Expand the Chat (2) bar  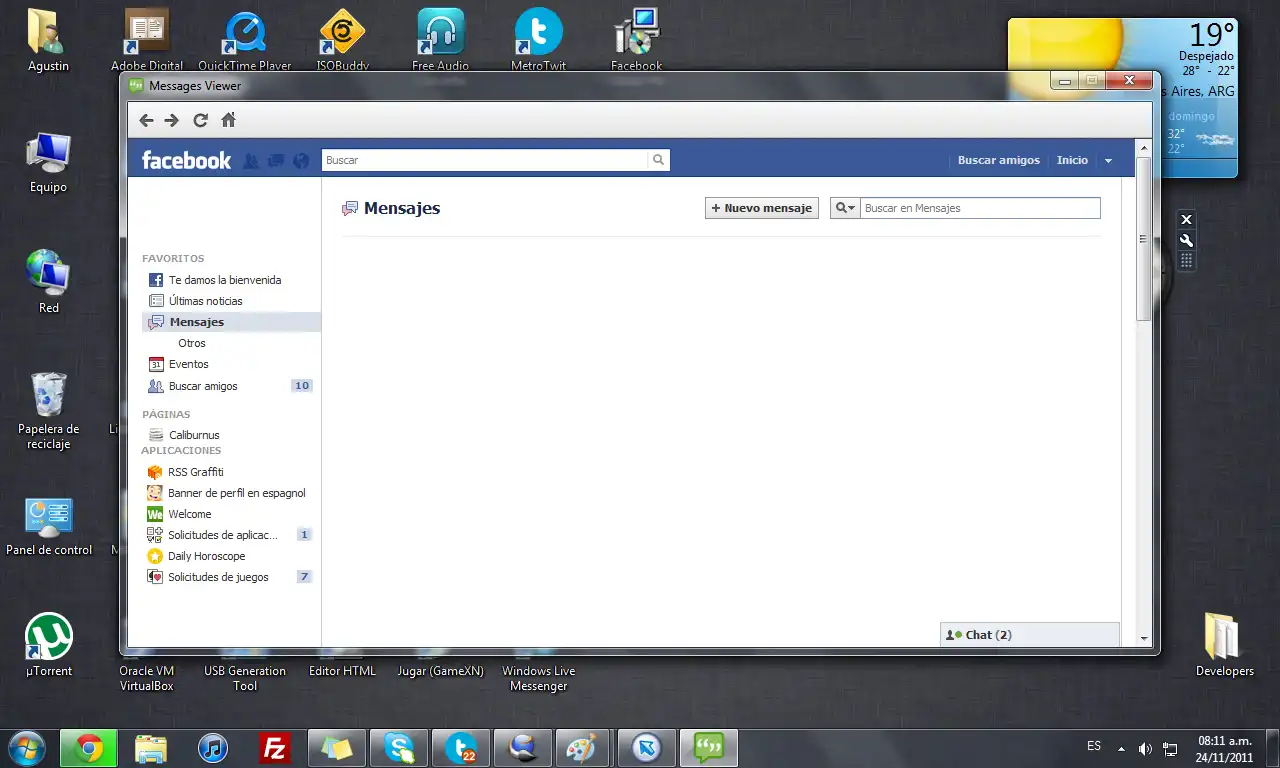click(x=1030, y=635)
